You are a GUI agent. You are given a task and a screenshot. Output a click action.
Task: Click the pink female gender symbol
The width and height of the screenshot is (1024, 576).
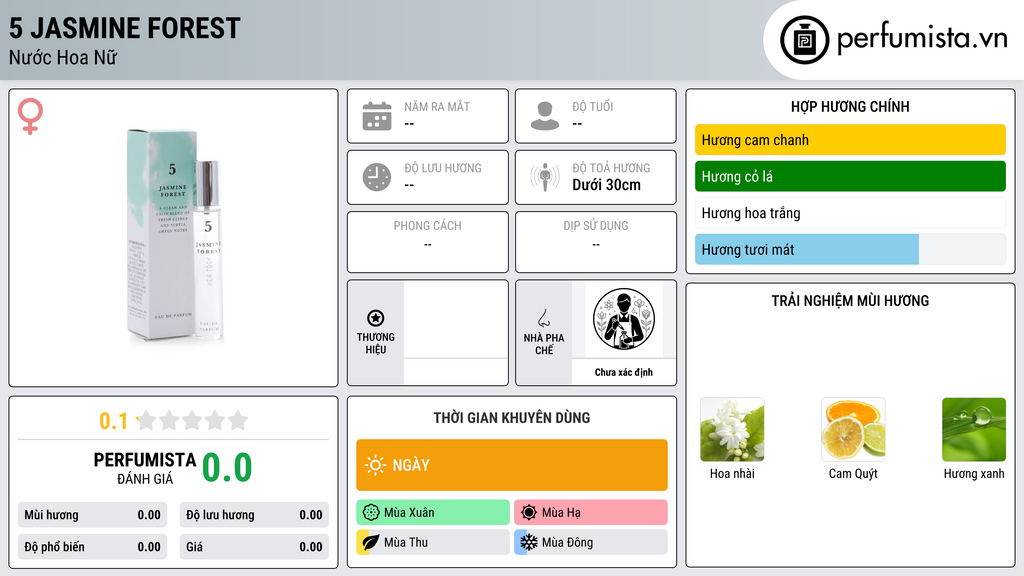30,116
